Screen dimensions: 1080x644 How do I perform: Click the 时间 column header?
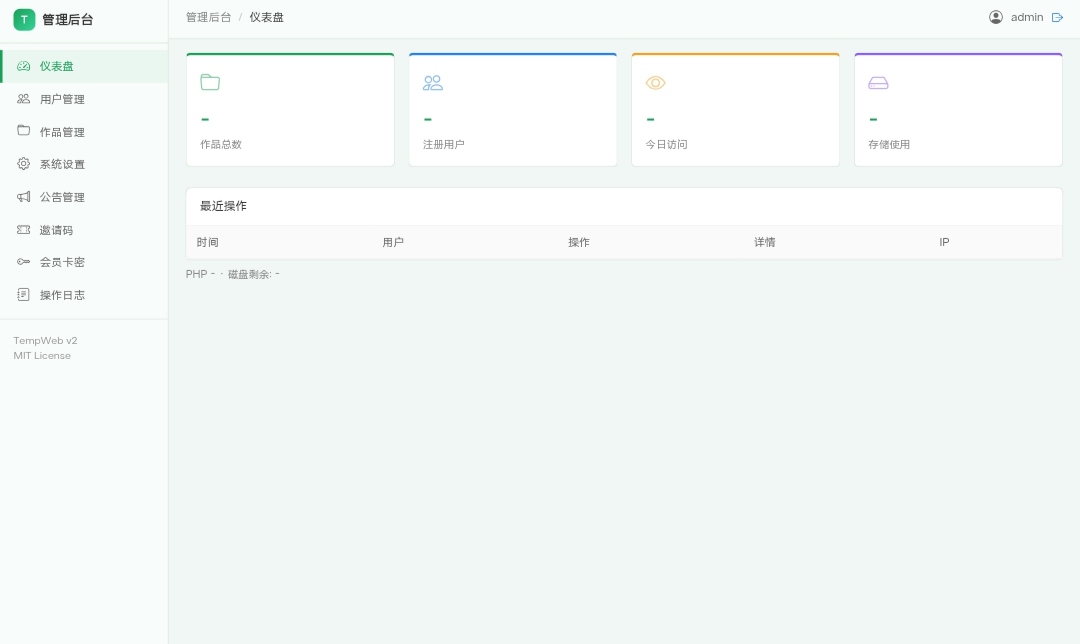(207, 242)
